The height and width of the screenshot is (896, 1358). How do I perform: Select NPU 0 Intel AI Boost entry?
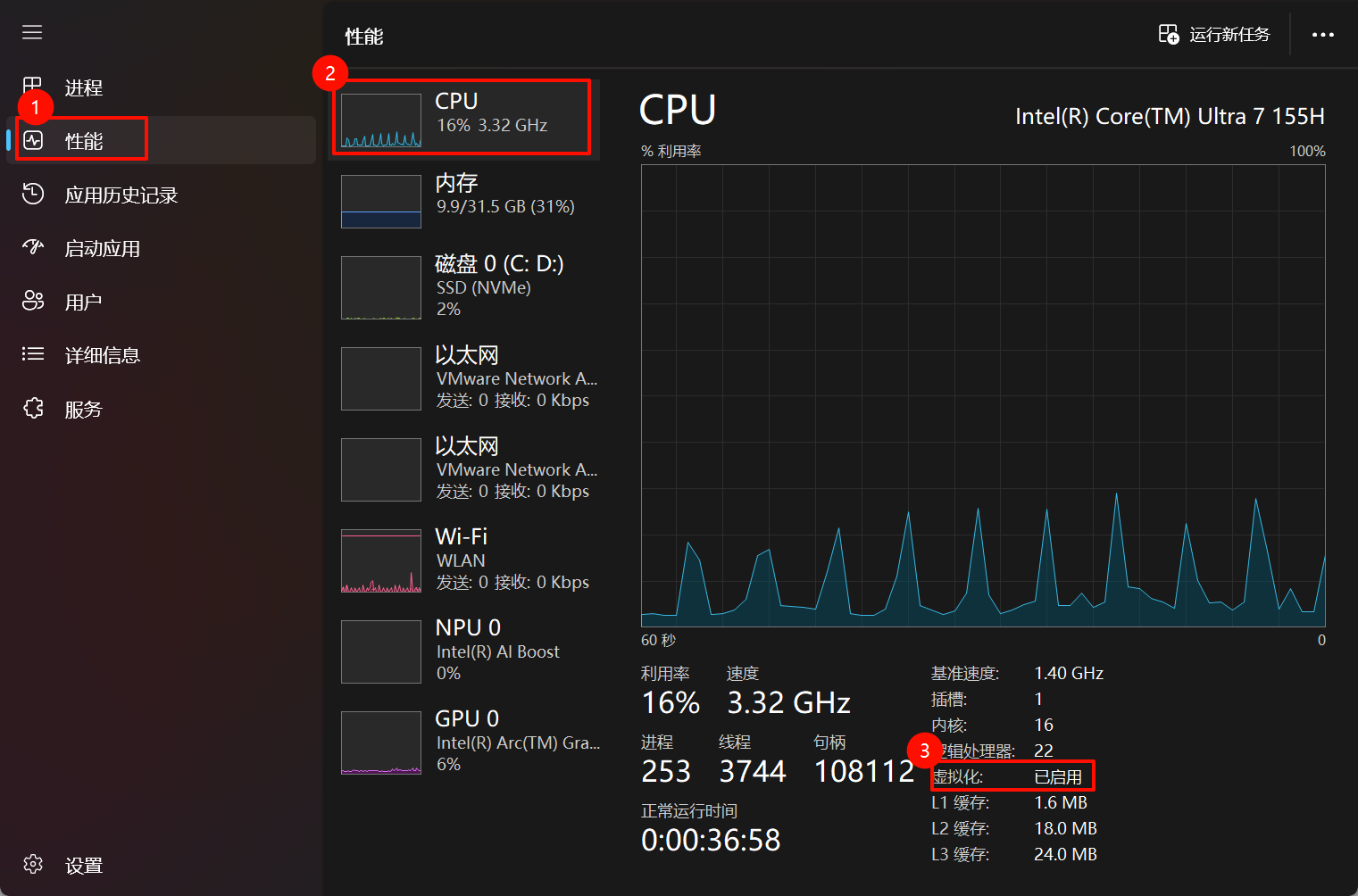click(464, 651)
